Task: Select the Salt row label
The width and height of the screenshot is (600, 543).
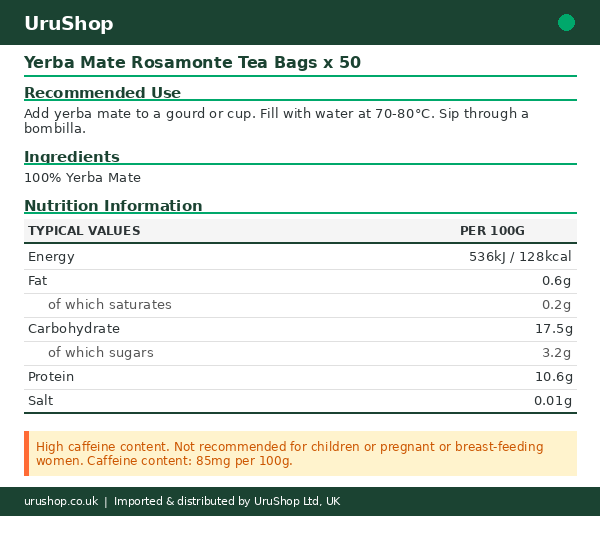Action: tap(41, 401)
